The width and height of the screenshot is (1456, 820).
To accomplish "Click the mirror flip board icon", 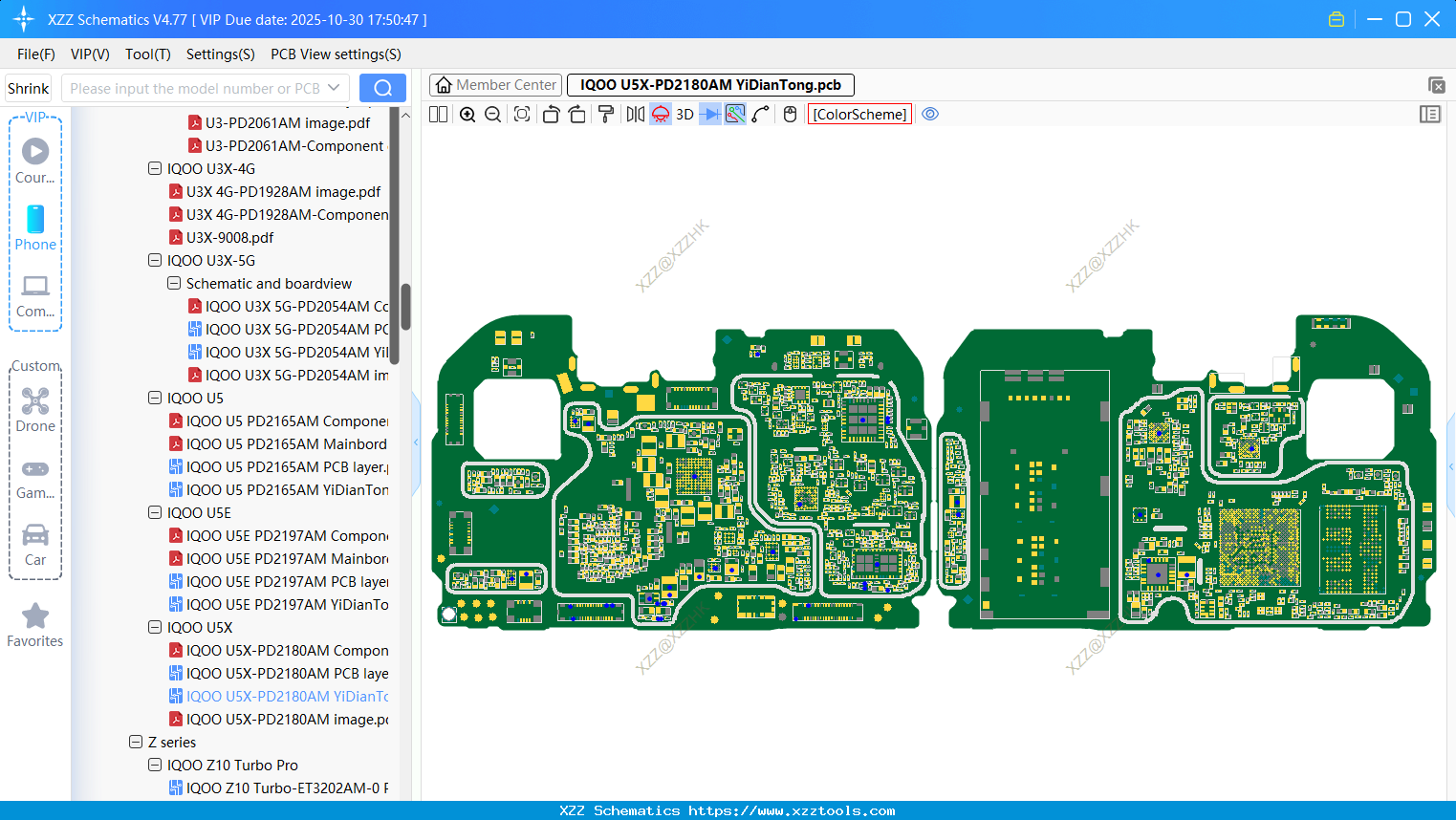I will pyautogui.click(x=635, y=115).
